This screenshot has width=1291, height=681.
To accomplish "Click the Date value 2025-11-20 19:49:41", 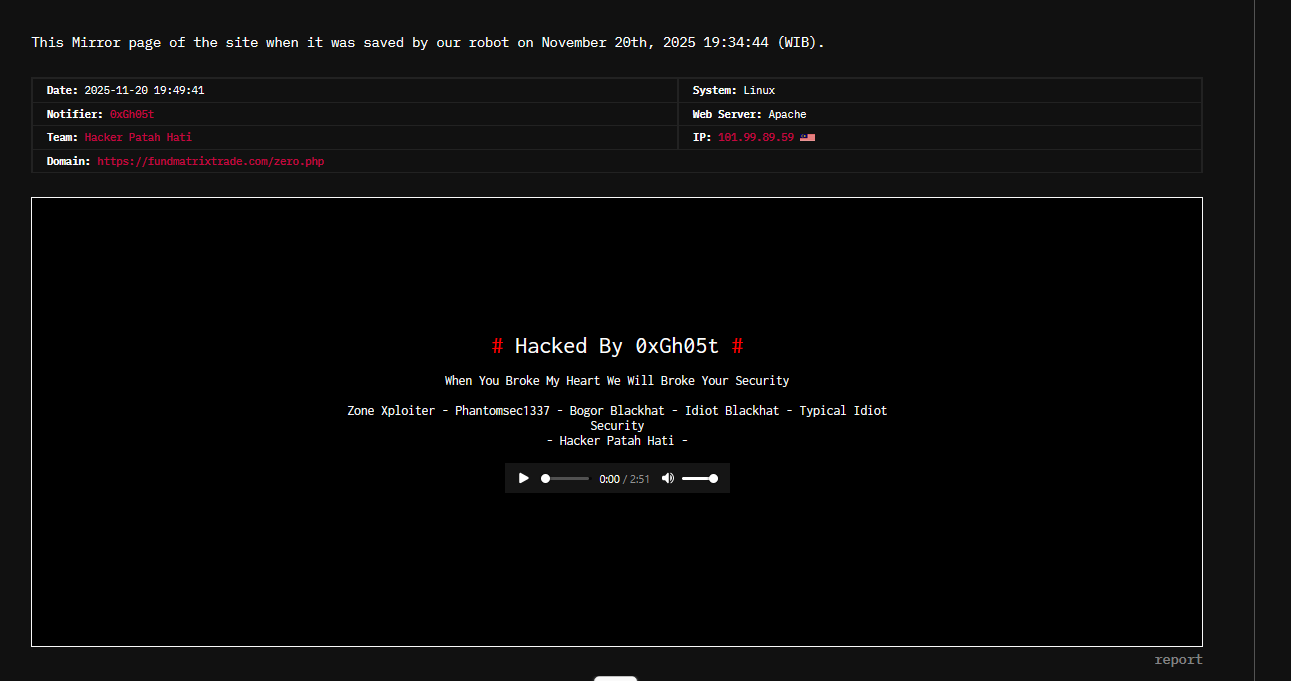I will [x=144, y=90].
